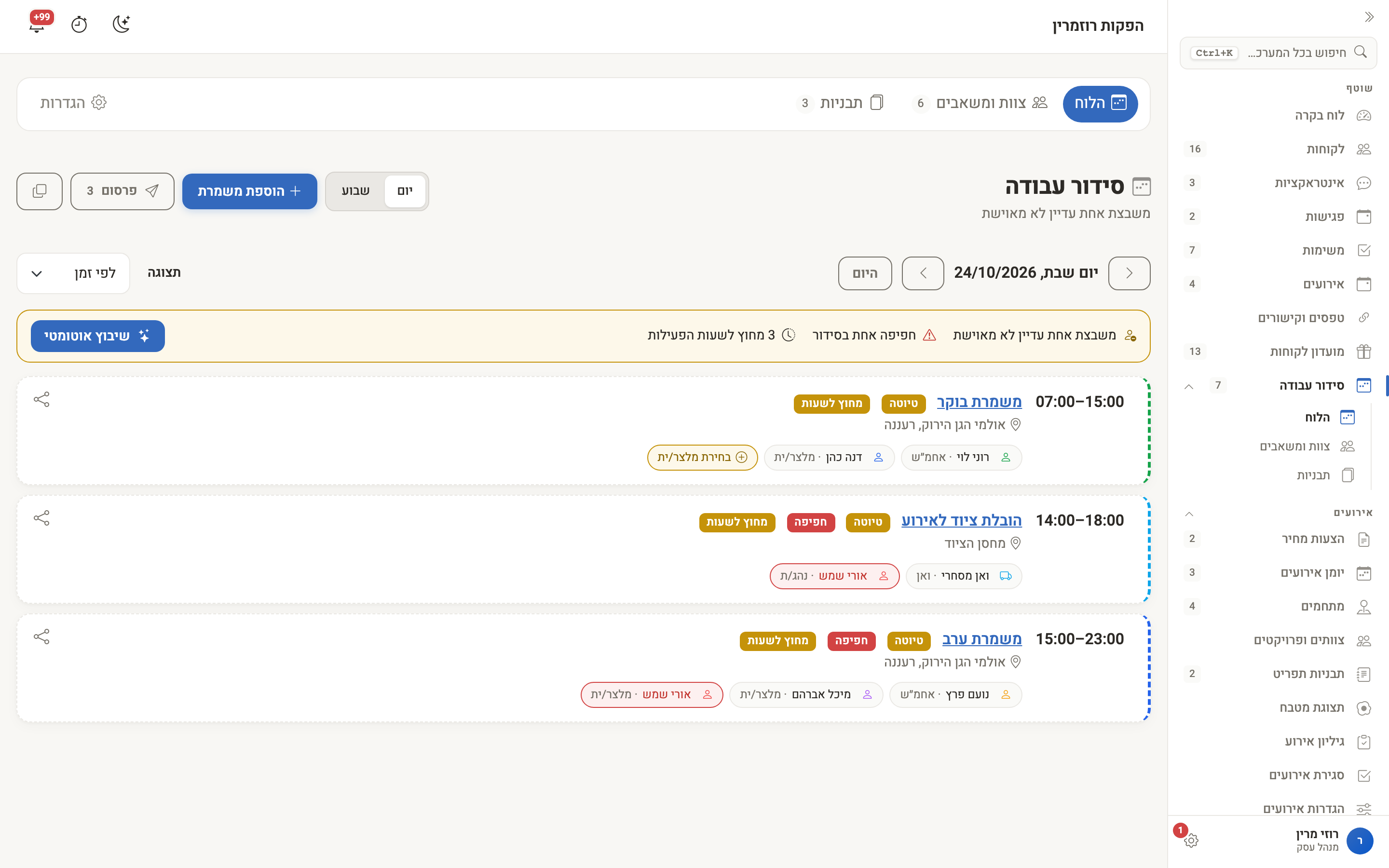This screenshot has height=868, width=1389.
Task: Click הוספת משמרת button
Action: click(x=250, y=191)
